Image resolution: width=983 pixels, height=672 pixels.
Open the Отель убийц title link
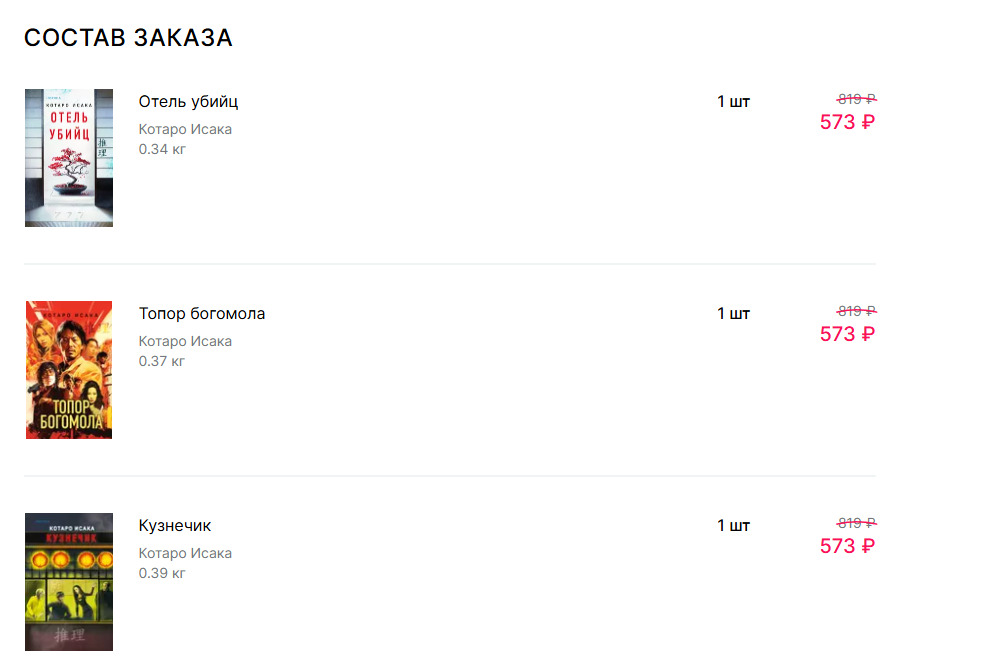(188, 102)
